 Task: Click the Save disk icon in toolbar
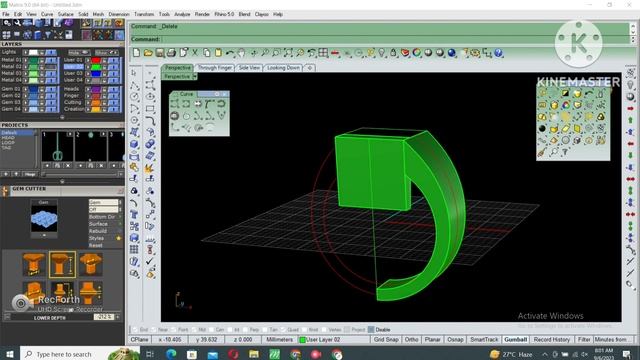(x=160, y=53)
